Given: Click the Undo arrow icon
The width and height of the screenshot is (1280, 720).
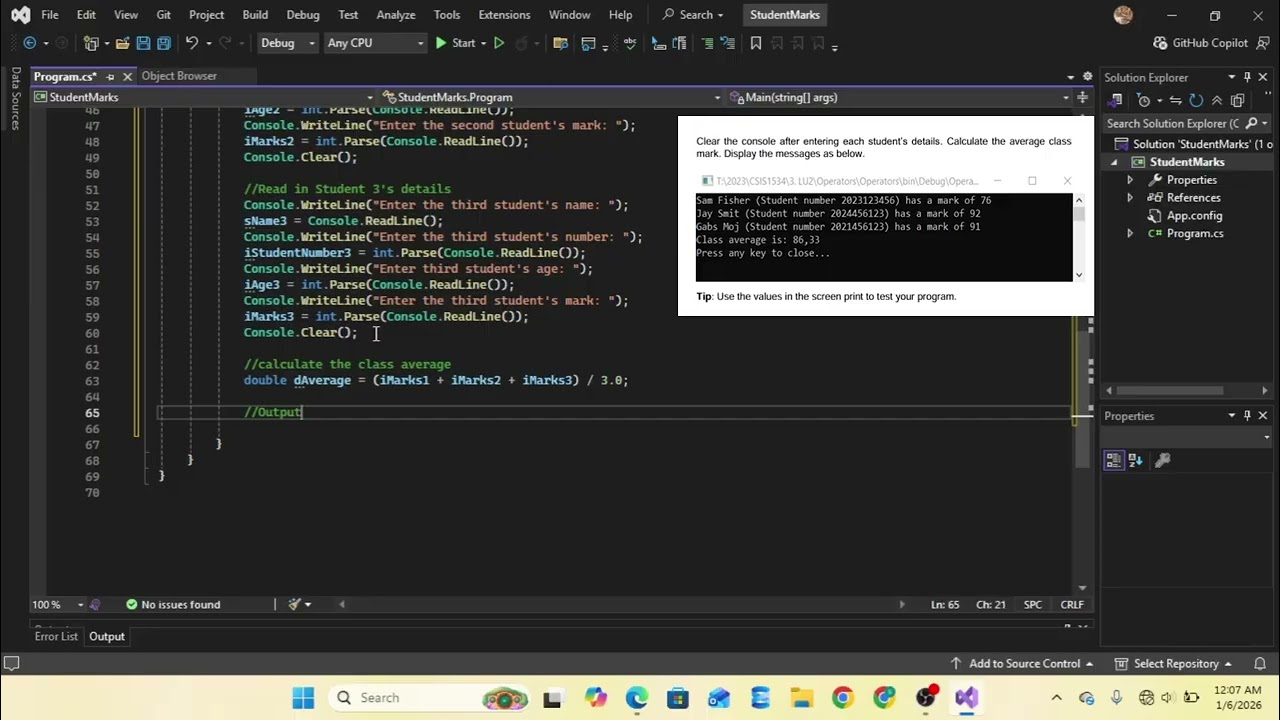Looking at the screenshot, I should [191, 43].
